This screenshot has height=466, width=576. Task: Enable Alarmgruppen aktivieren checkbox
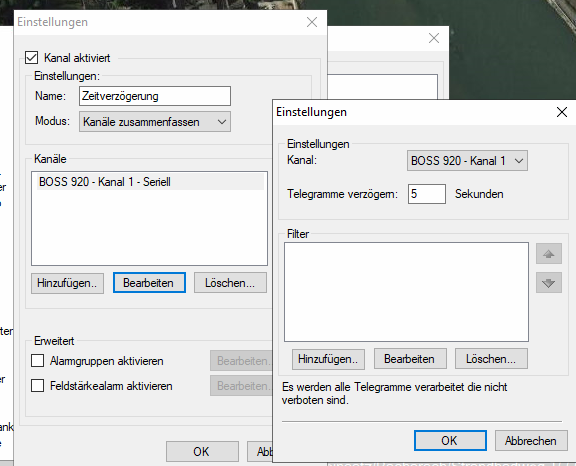coord(37,361)
